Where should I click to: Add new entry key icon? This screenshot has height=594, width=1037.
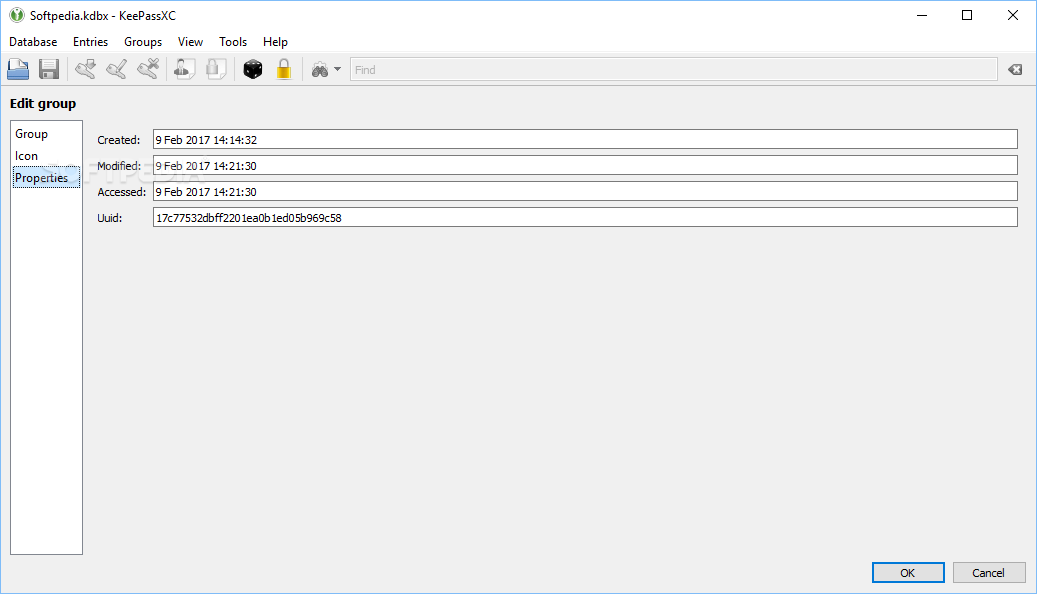tap(85, 69)
